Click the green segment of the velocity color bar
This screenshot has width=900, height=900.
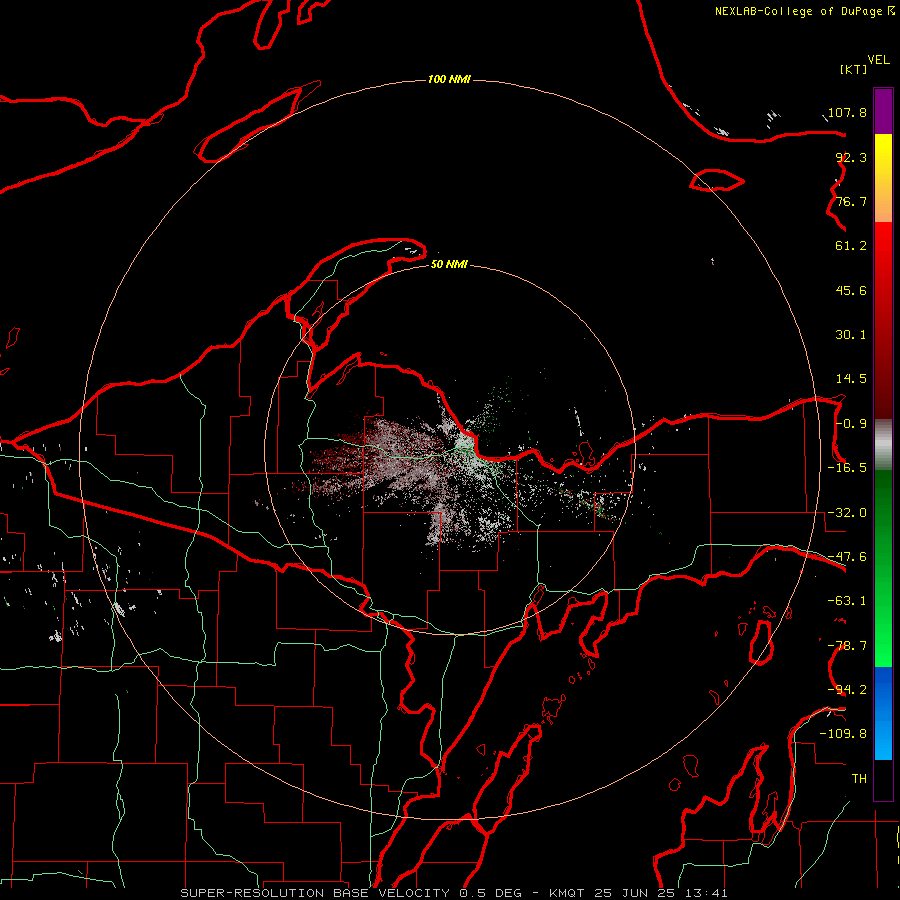[x=883, y=568]
